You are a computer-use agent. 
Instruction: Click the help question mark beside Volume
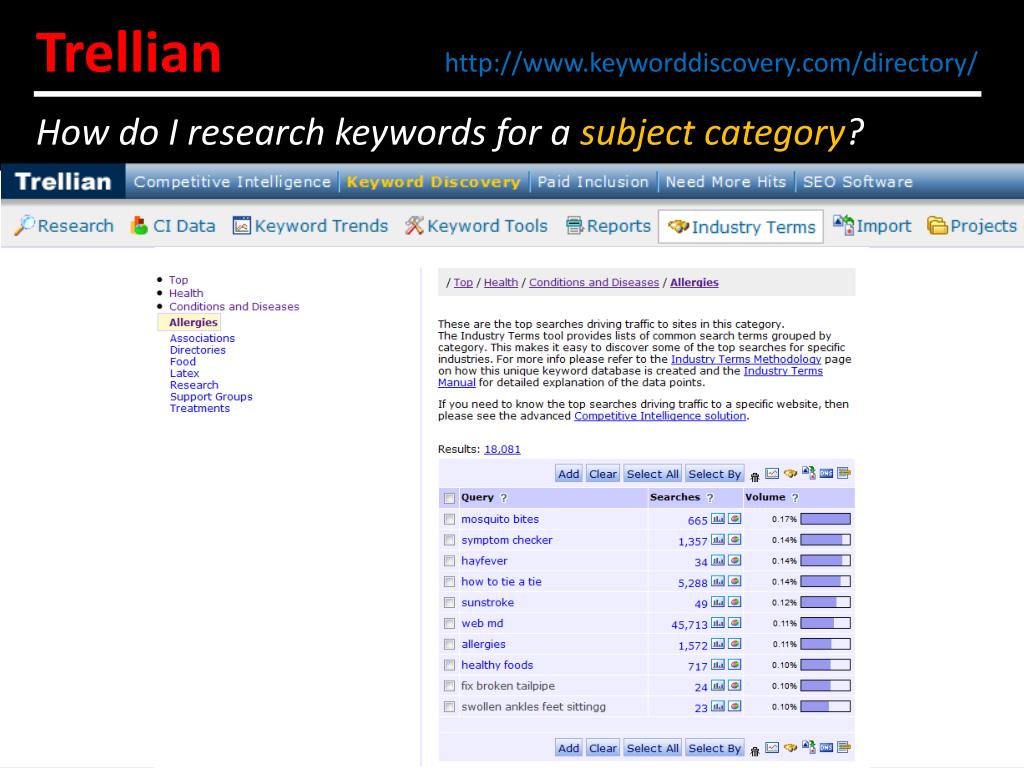795,498
